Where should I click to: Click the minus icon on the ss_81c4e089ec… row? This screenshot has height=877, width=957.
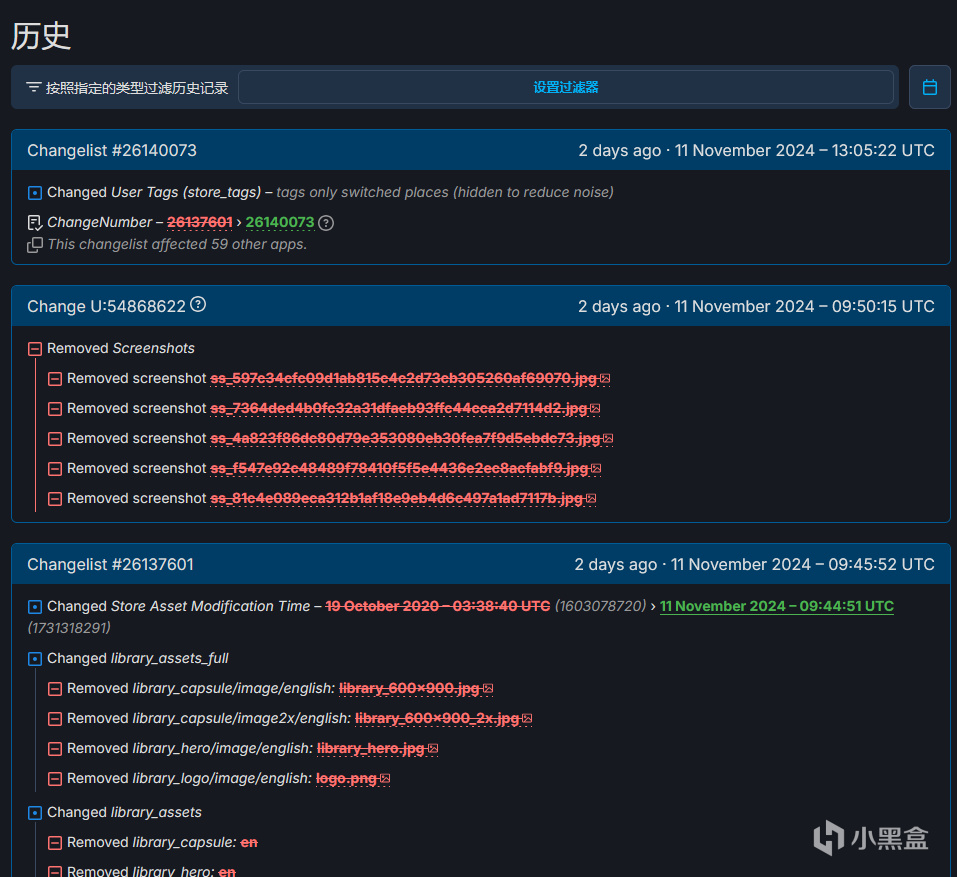(x=55, y=499)
